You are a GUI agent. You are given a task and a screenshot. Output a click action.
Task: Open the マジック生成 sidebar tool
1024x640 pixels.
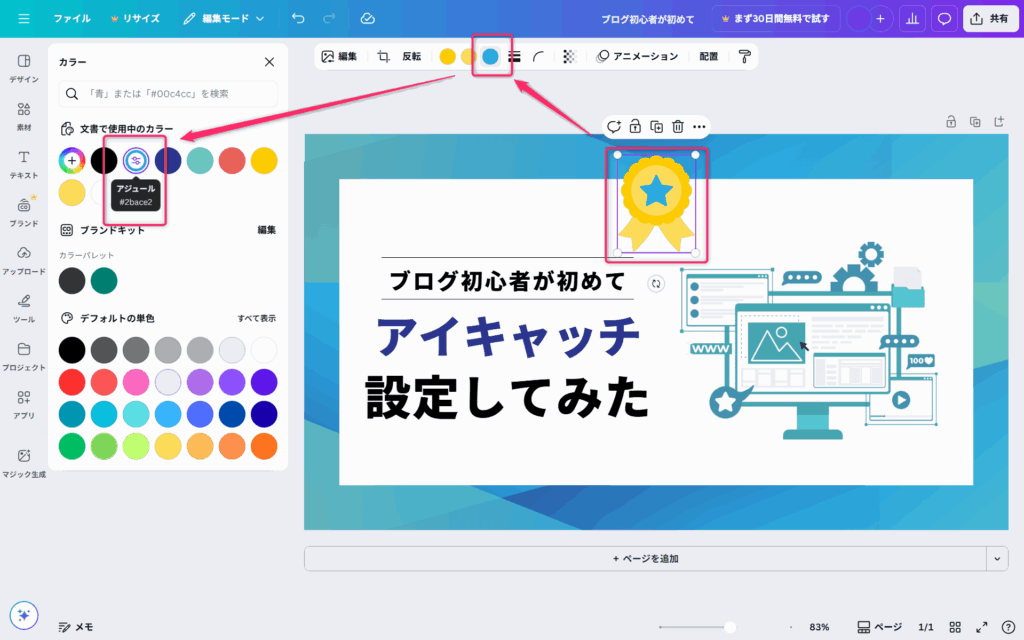point(24,463)
